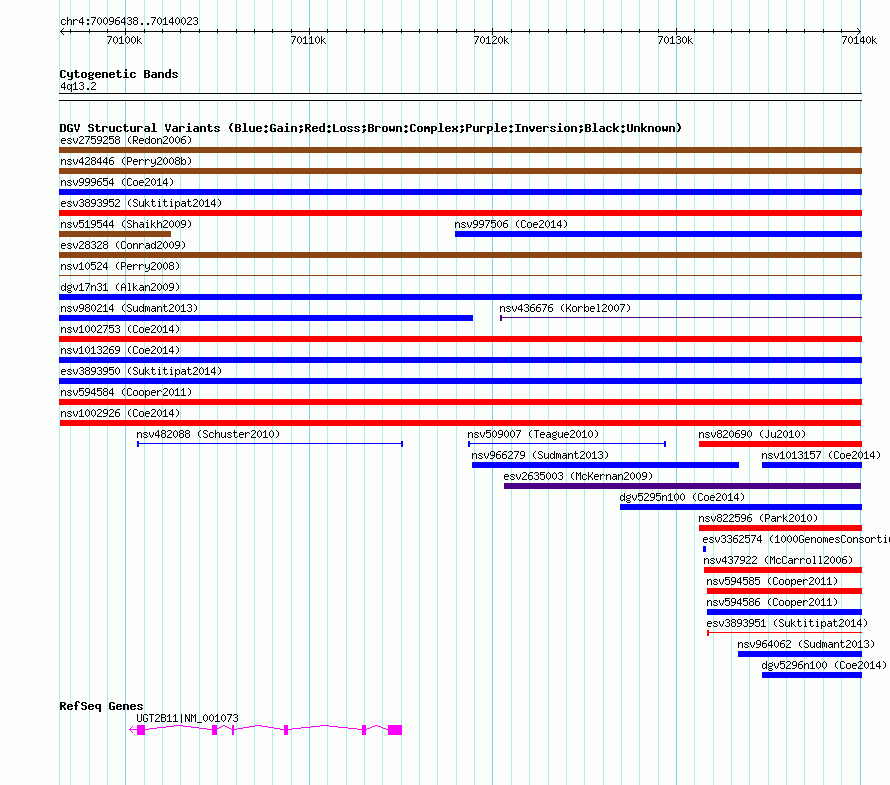Click nsv482088 (Schuster2010) label
890x785 pixels.
pyautogui.click(x=208, y=434)
